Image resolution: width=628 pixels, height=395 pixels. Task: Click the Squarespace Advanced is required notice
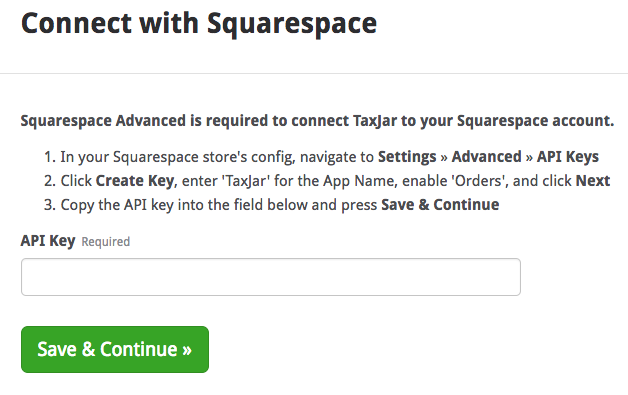tap(317, 121)
